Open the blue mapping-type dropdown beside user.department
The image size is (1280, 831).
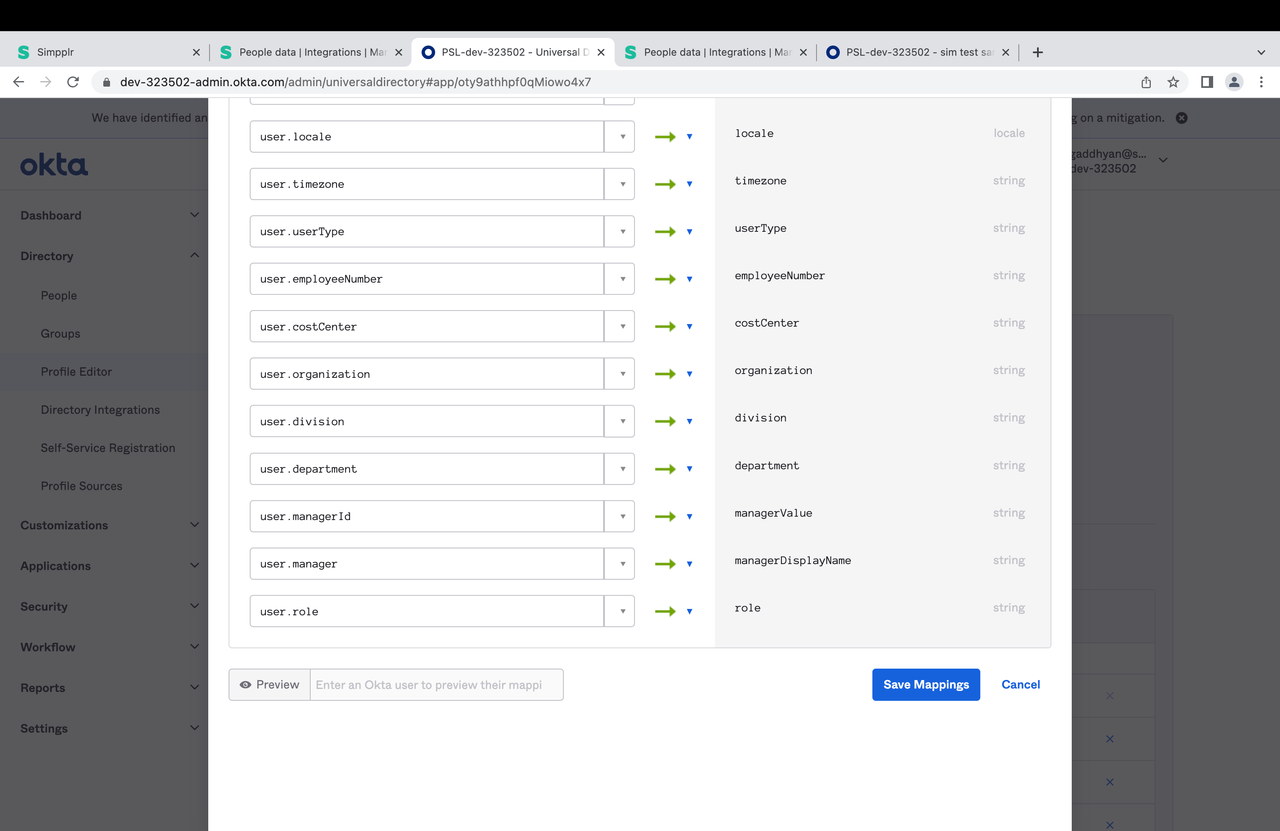(689, 468)
